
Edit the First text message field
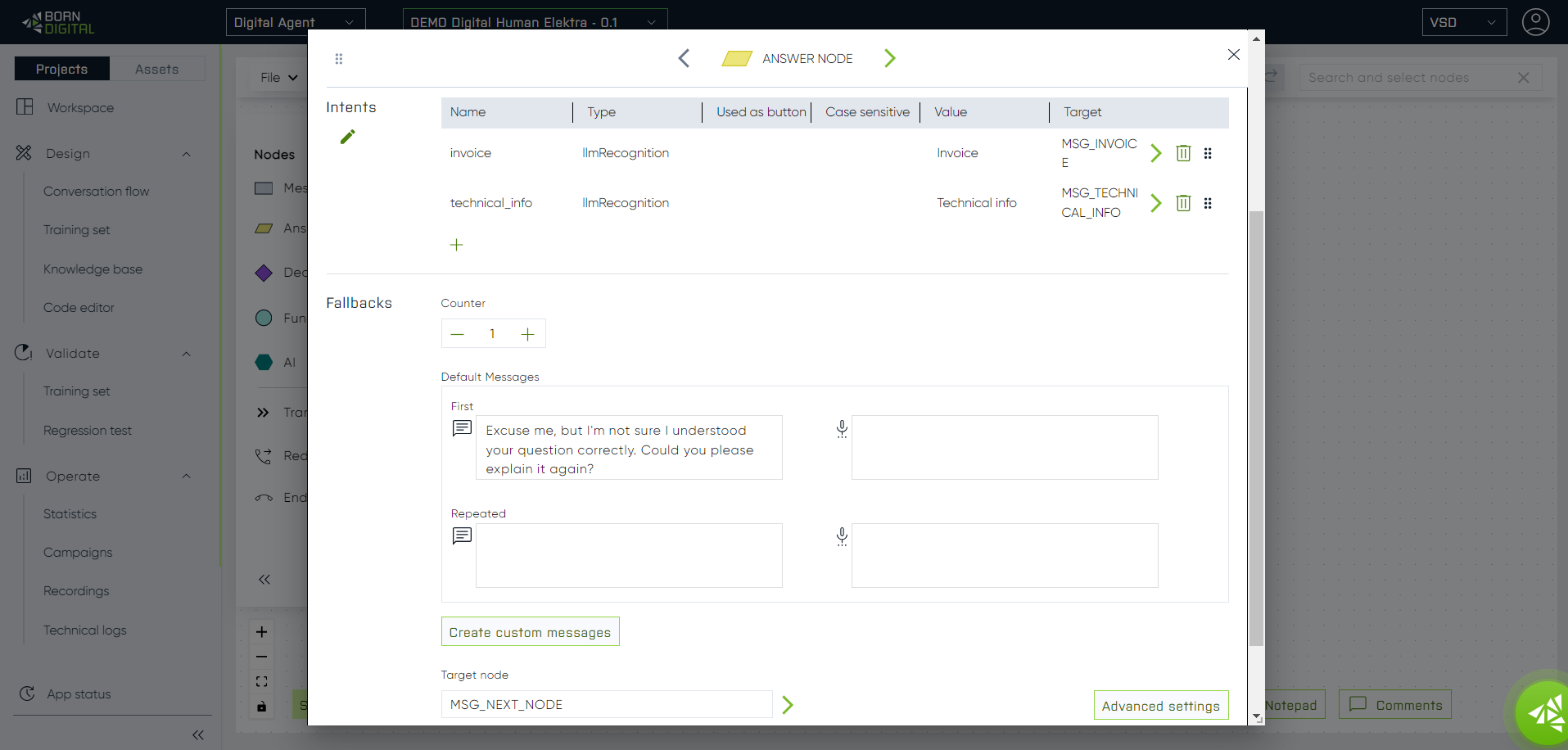[x=629, y=448]
